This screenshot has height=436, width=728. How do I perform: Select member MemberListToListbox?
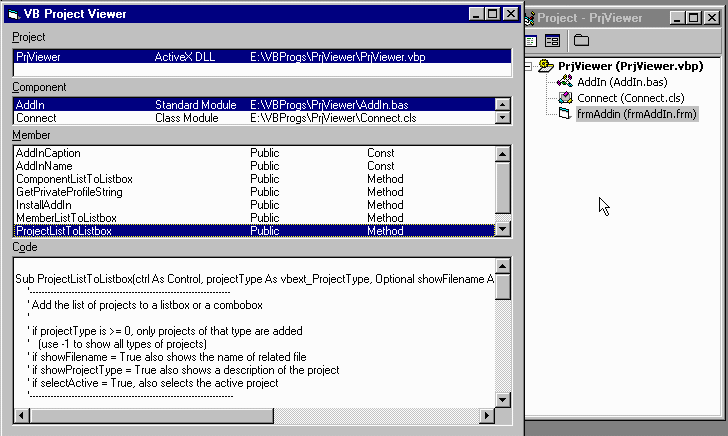tap(254, 218)
